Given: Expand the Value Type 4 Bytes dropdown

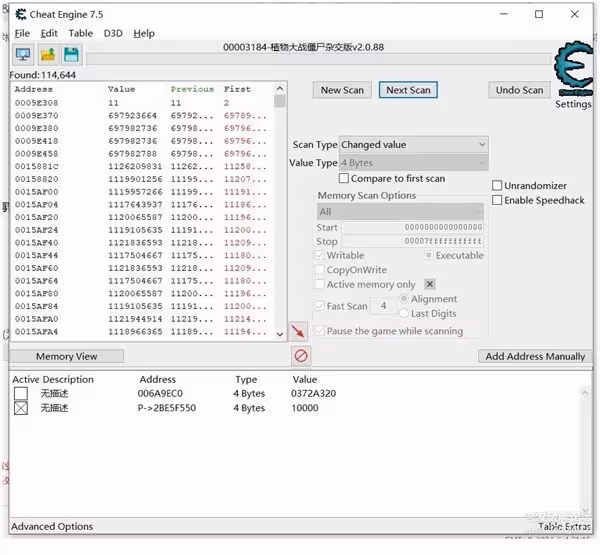Looking at the screenshot, I should 414,163.
